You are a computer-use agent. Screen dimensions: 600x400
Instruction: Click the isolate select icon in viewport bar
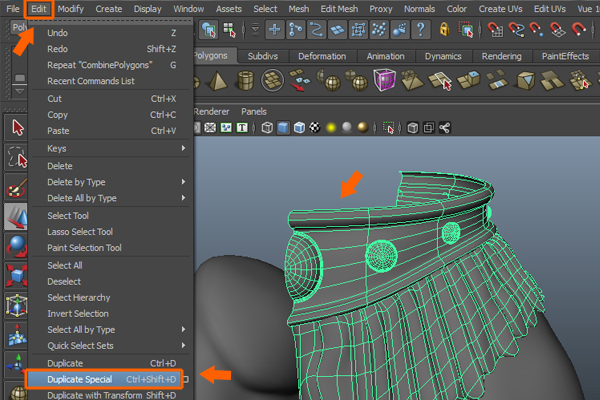tap(388, 127)
